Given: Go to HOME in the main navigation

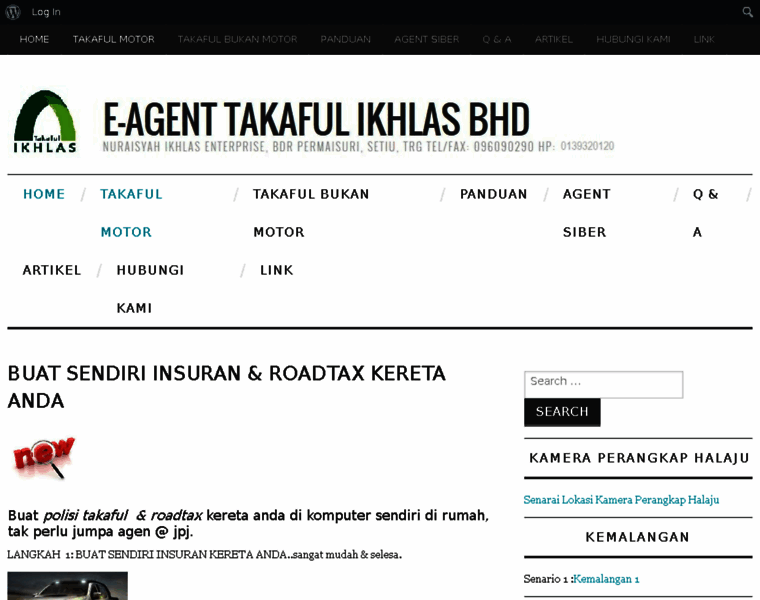Looking at the screenshot, I should 44,194.
